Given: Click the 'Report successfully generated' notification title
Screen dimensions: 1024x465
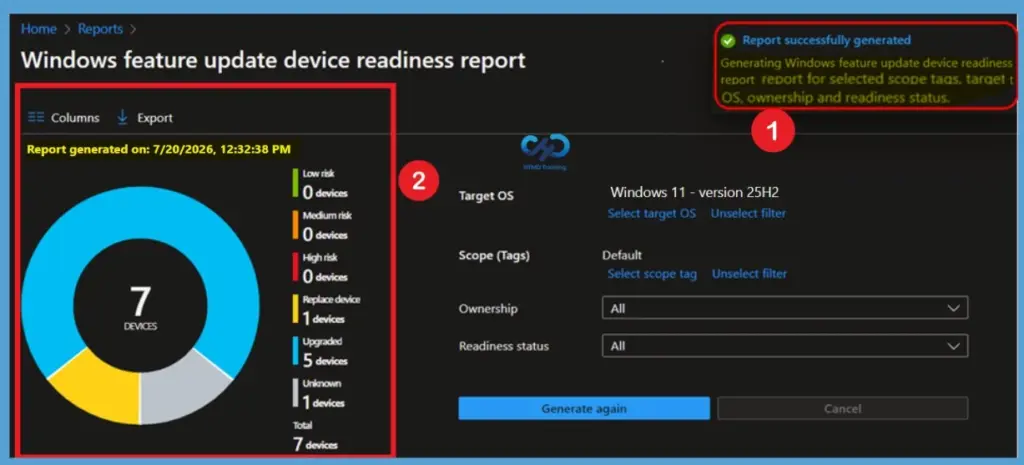Looking at the screenshot, I should pyautogui.click(x=826, y=40).
